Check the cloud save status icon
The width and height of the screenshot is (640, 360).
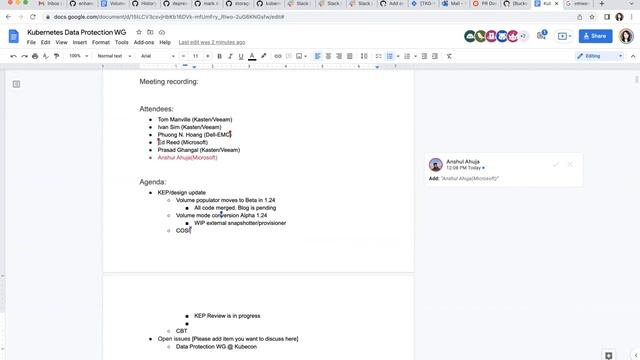click(162, 32)
